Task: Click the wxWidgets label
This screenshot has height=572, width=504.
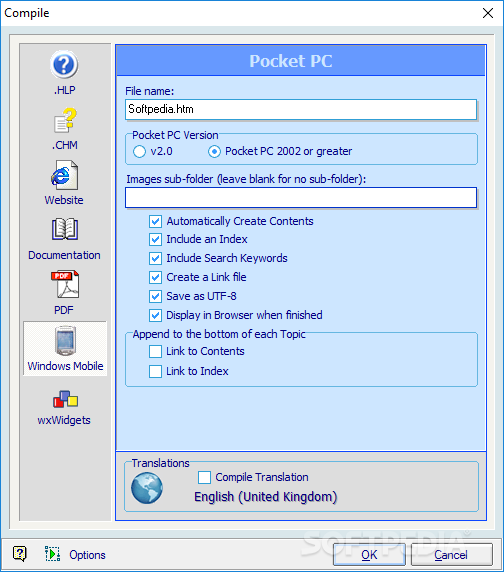Action: tap(64, 420)
